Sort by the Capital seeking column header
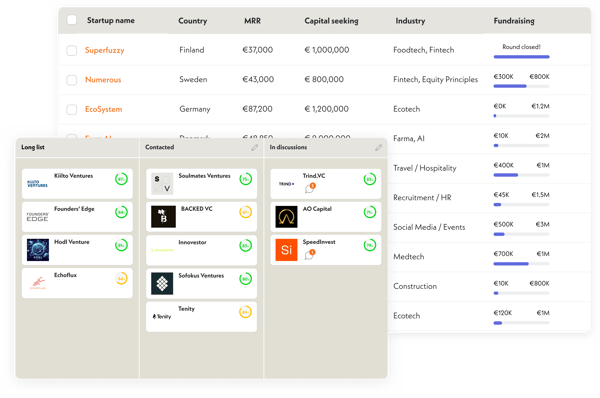Viewport: 600px width, 398px height. 331,21
